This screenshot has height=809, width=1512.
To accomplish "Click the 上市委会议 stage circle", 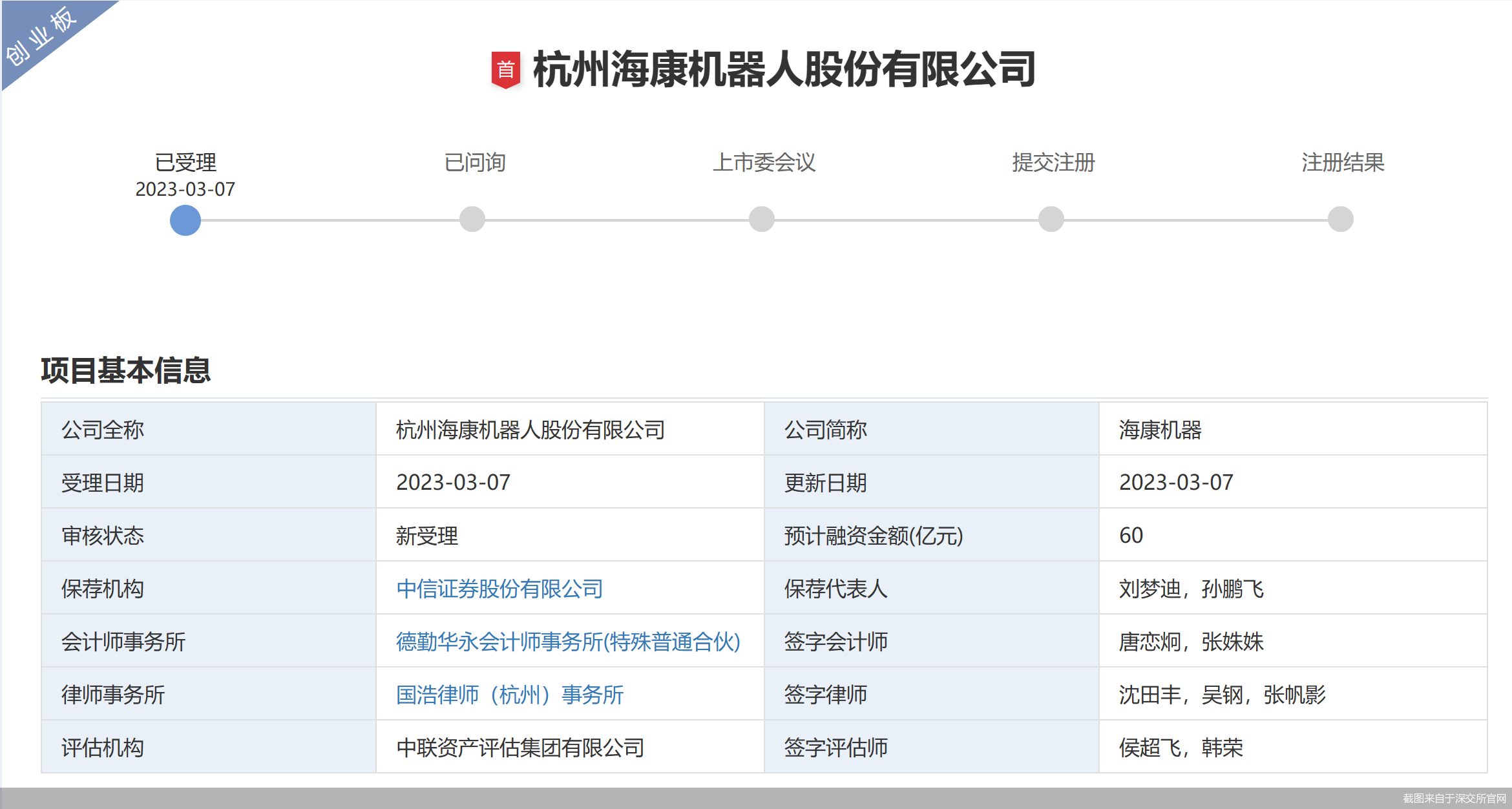I will coord(762,219).
